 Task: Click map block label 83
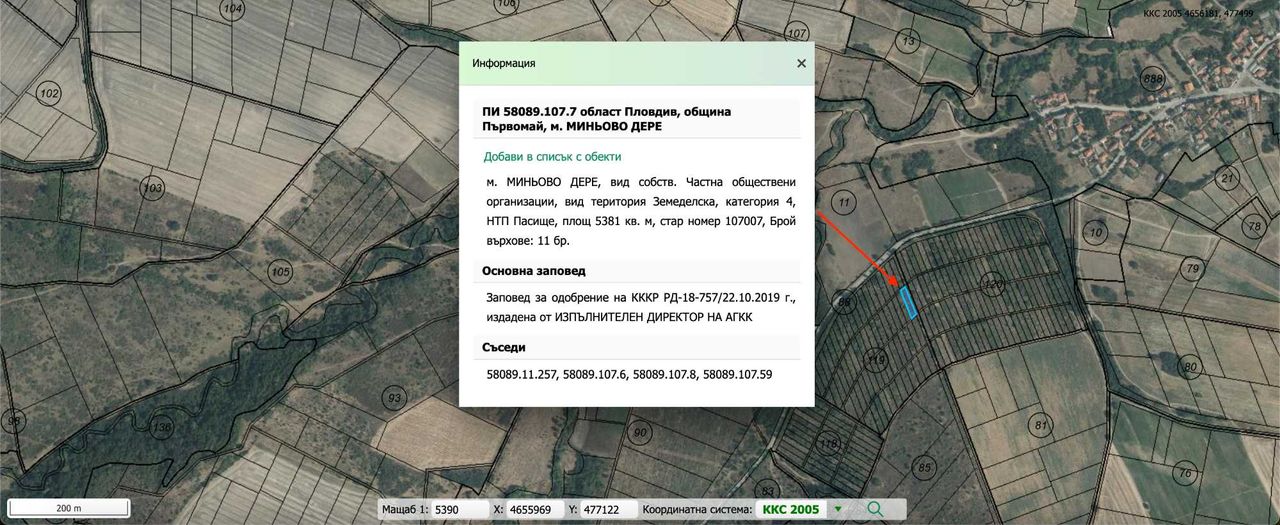point(767,491)
